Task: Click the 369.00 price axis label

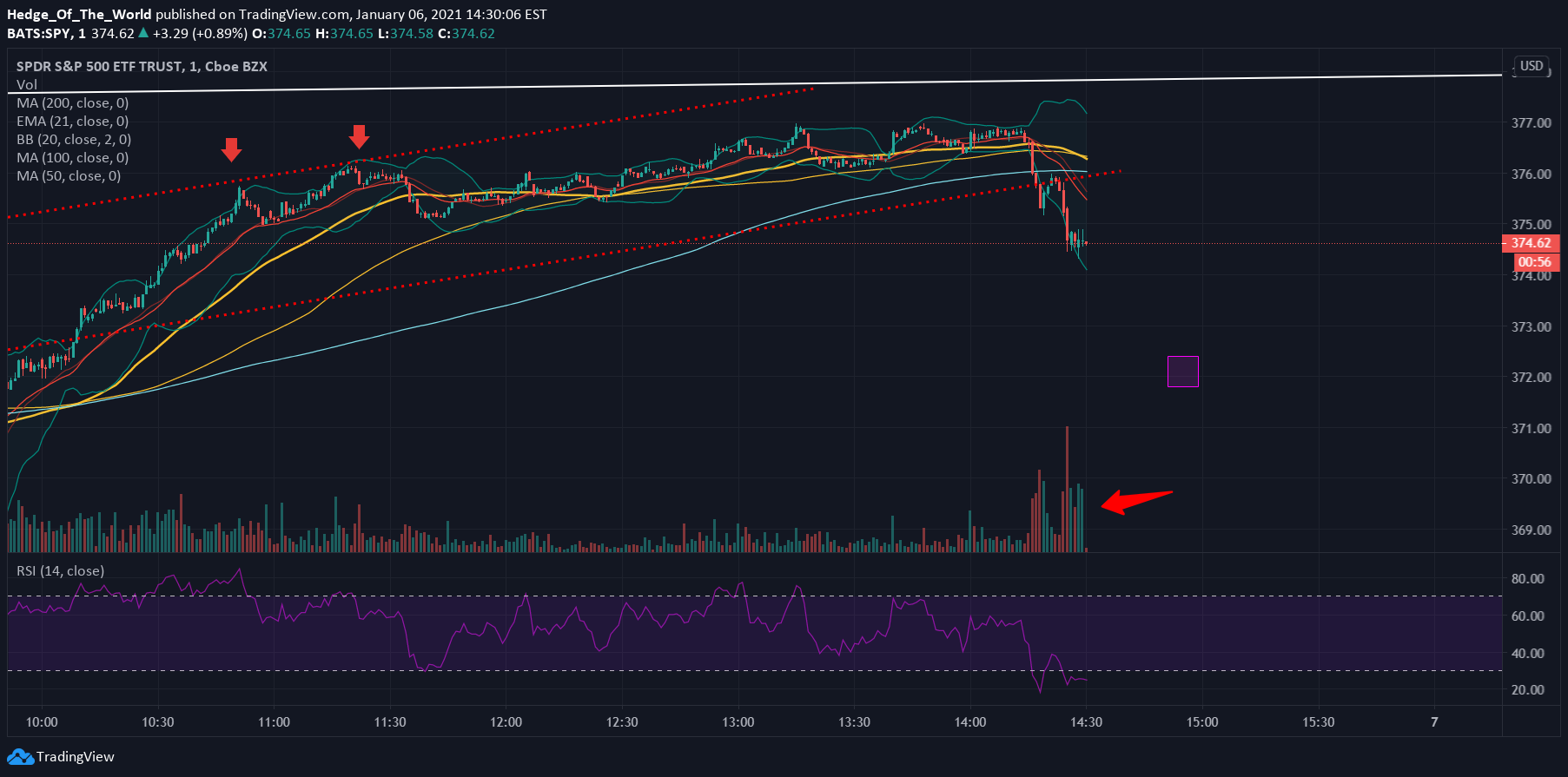Action: click(1532, 530)
